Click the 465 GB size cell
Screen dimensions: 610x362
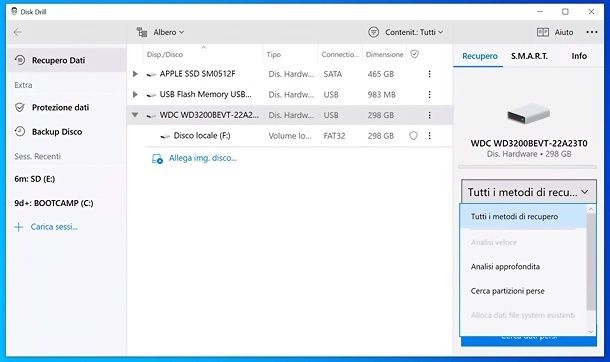pyautogui.click(x=380, y=74)
